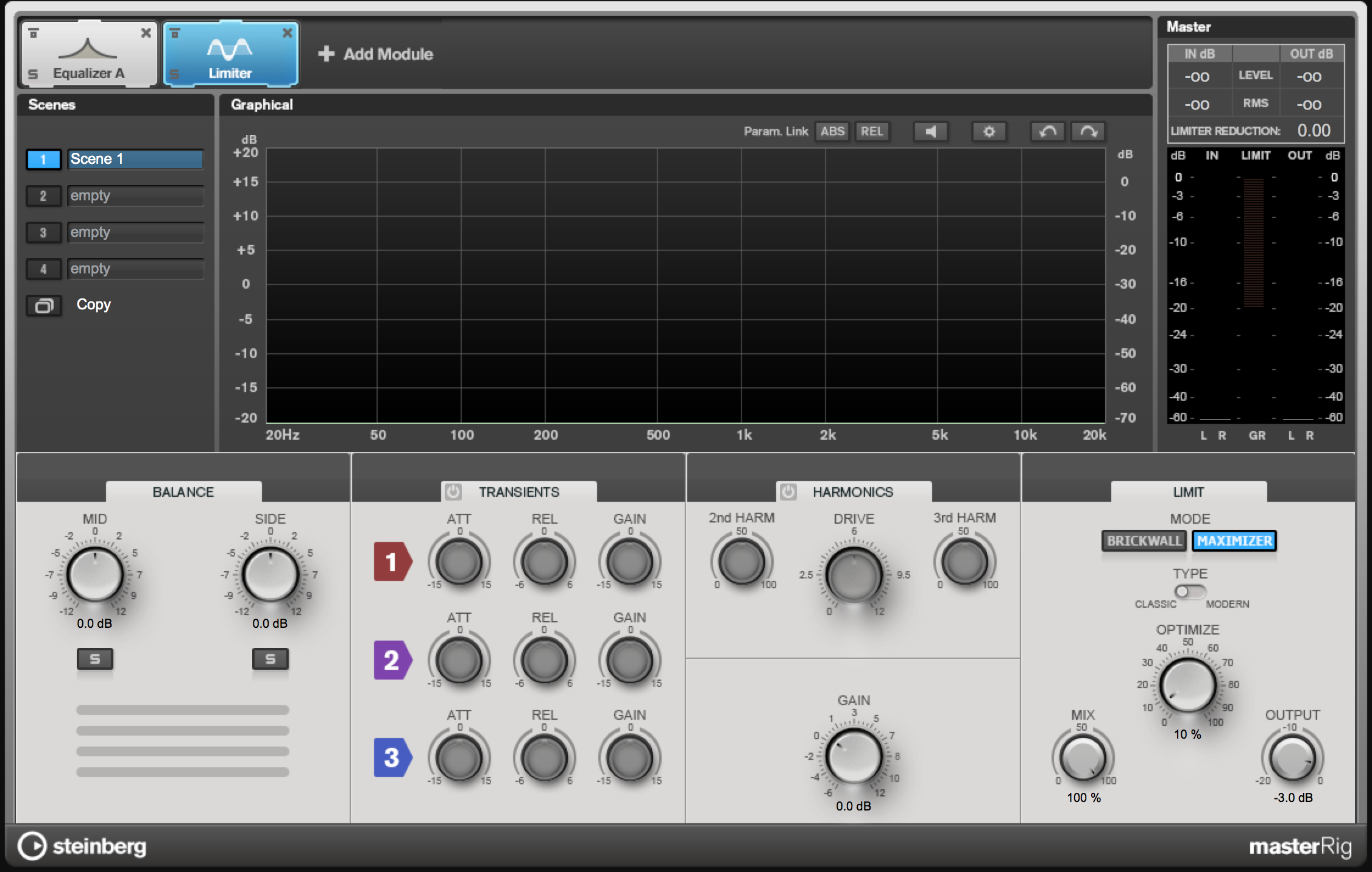
Task: Enable ABS parameter linking
Action: coord(832,131)
